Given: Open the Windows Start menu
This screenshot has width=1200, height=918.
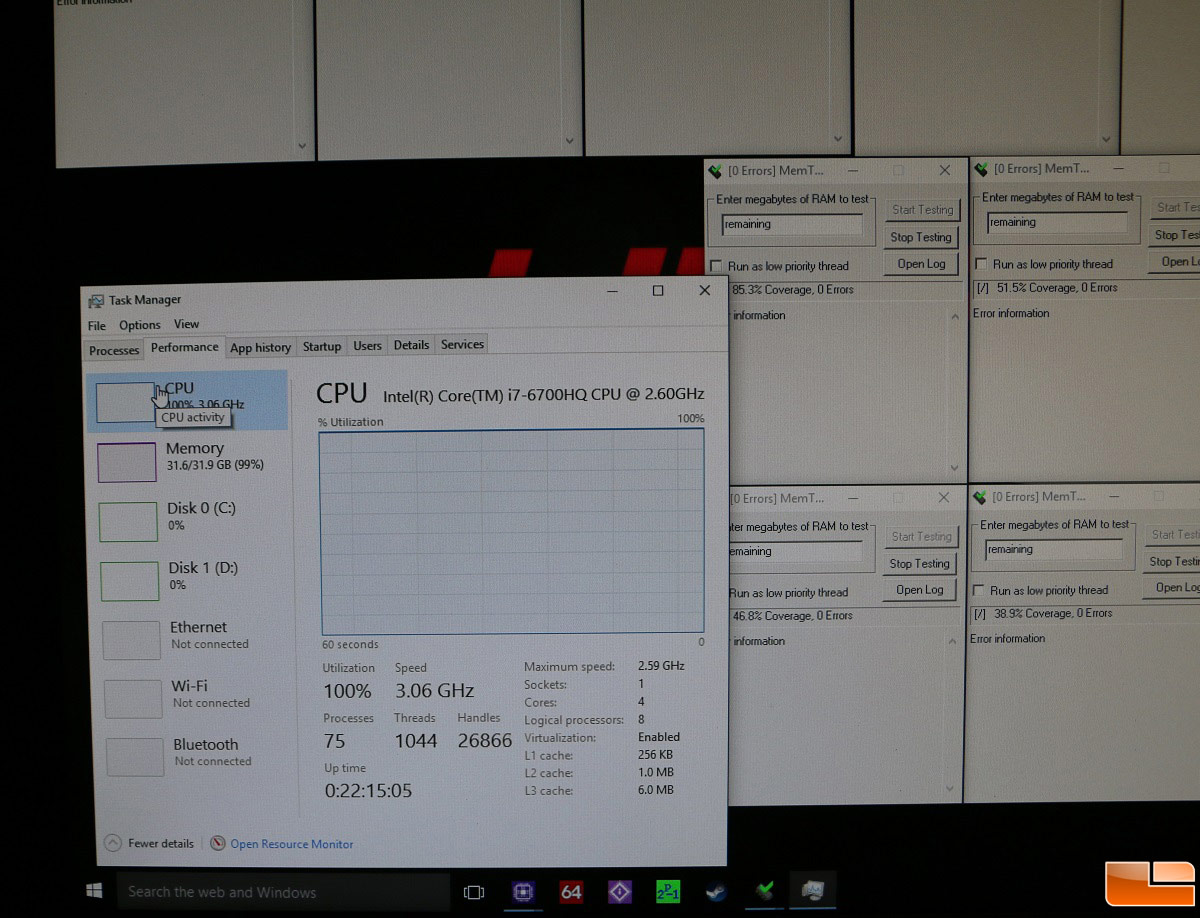Looking at the screenshot, I should 96,891.
